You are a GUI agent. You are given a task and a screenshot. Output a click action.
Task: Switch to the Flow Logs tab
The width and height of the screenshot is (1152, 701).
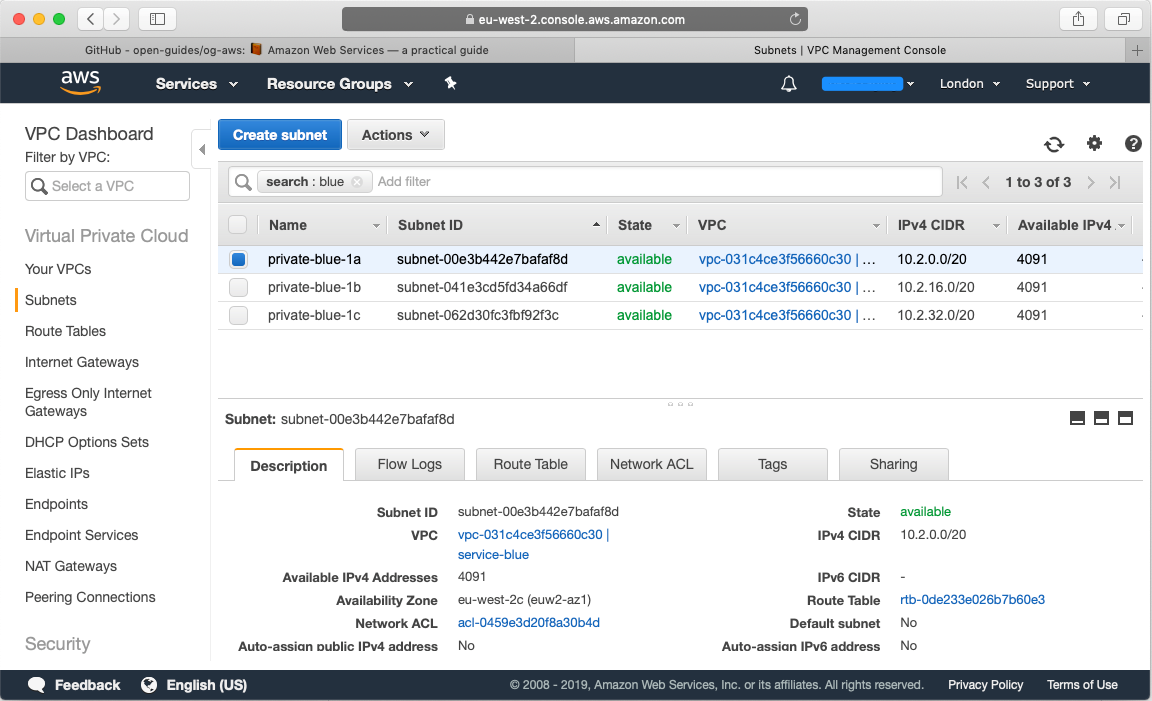[409, 464]
